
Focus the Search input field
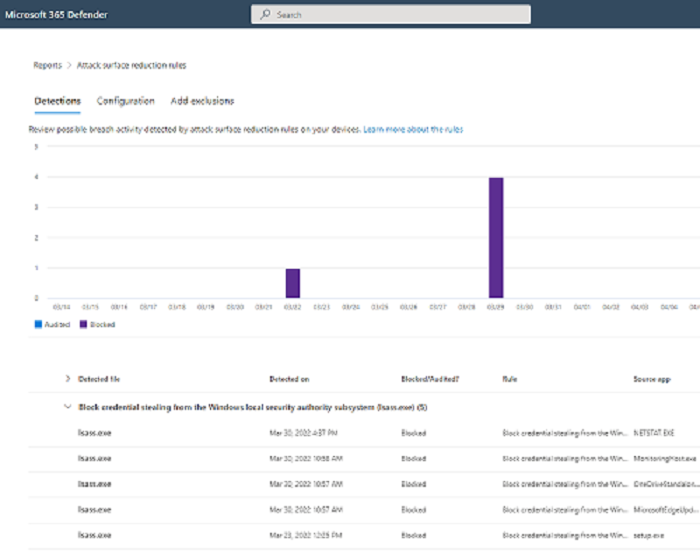(x=391, y=14)
